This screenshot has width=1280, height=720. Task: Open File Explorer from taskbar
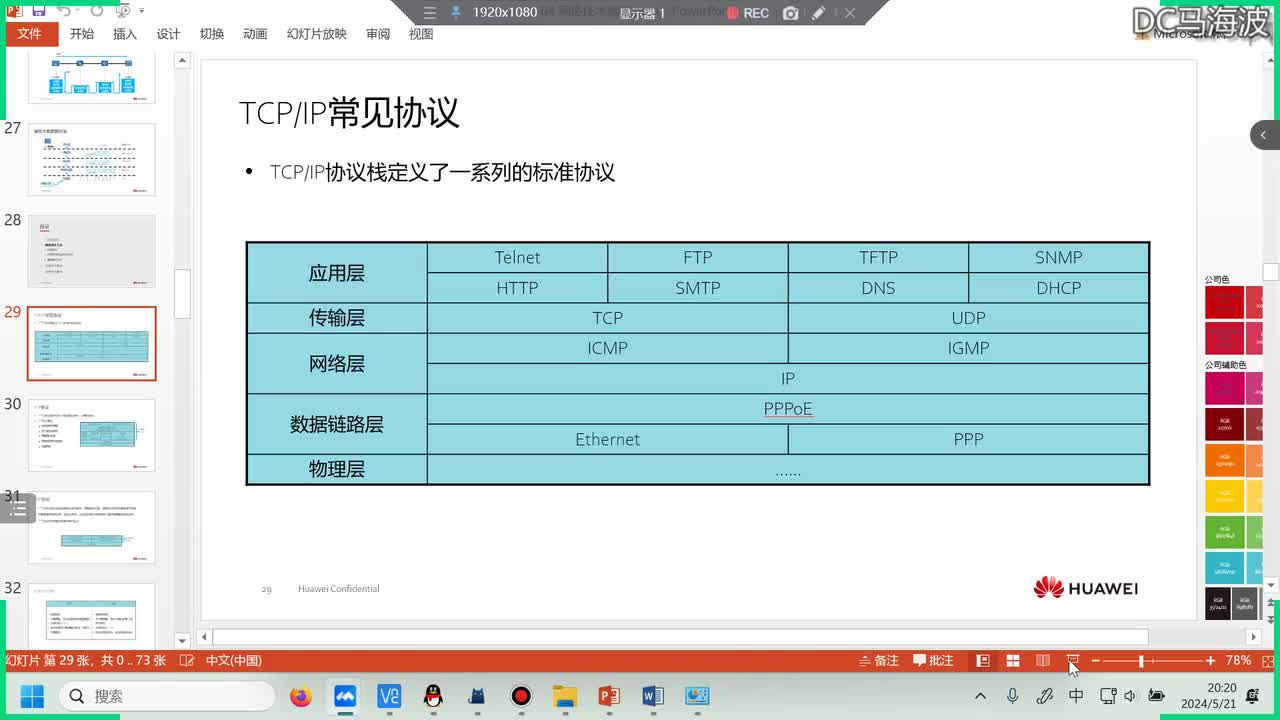tap(565, 696)
